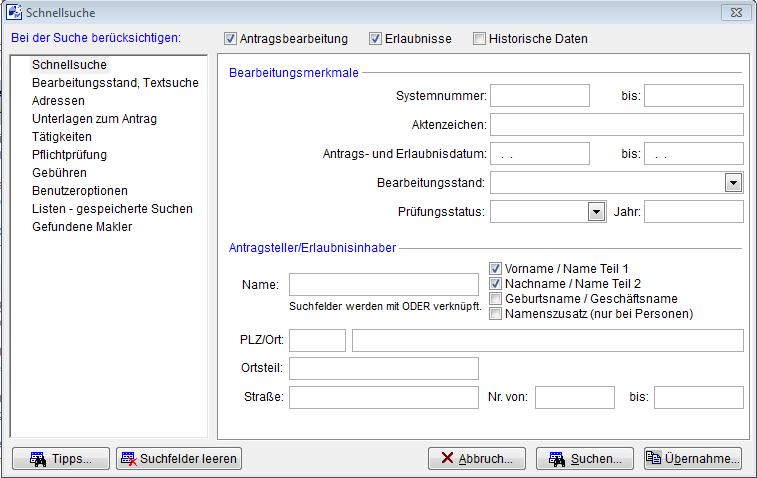757x478 pixels.
Task: Open the Bearbeitungsstand dropdown
Action: [x=733, y=183]
